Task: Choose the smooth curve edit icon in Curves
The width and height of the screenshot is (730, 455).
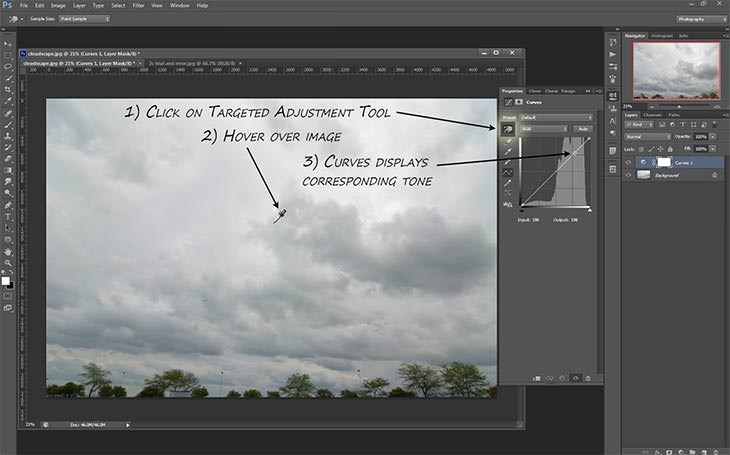Action: point(507,172)
